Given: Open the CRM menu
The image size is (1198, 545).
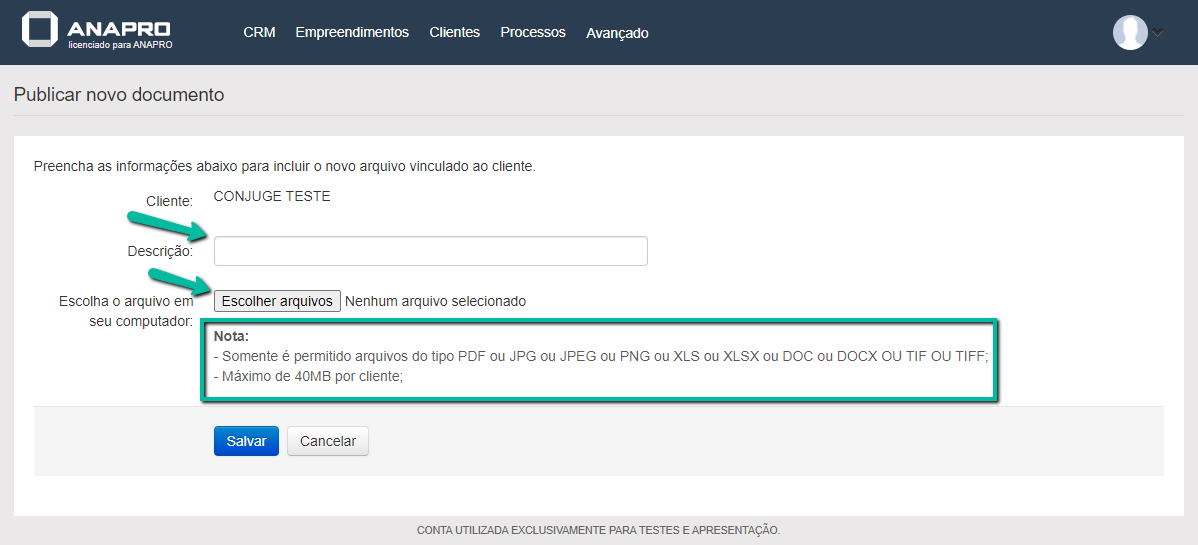Looking at the screenshot, I should tap(259, 32).
